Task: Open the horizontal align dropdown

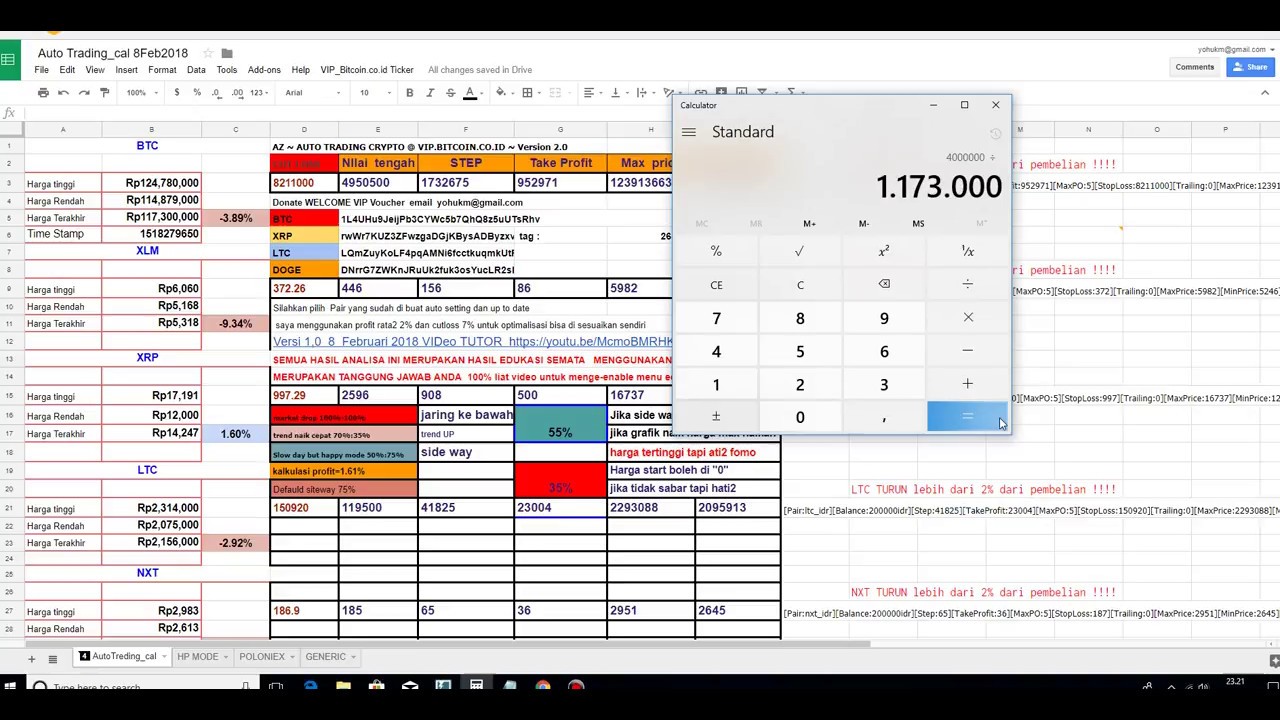Action: [x=592, y=93]
